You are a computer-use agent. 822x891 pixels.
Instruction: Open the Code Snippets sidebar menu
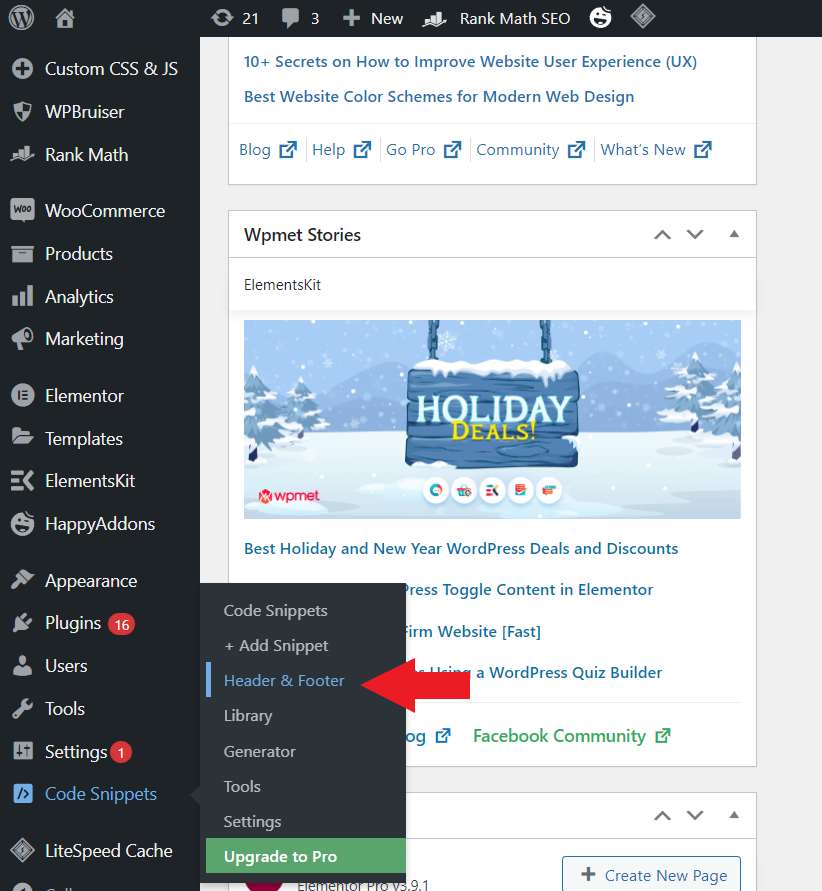[x=100, y=794]
